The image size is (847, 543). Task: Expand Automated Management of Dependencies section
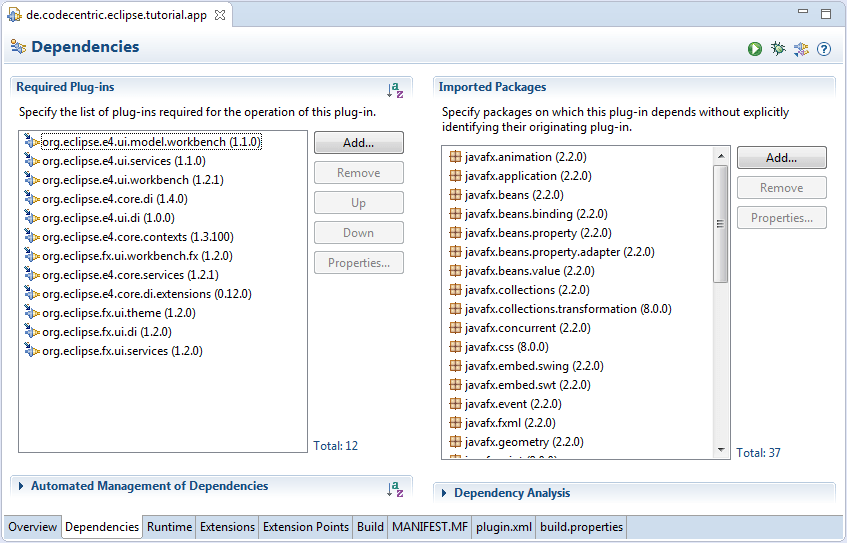[x=22, y=486]
